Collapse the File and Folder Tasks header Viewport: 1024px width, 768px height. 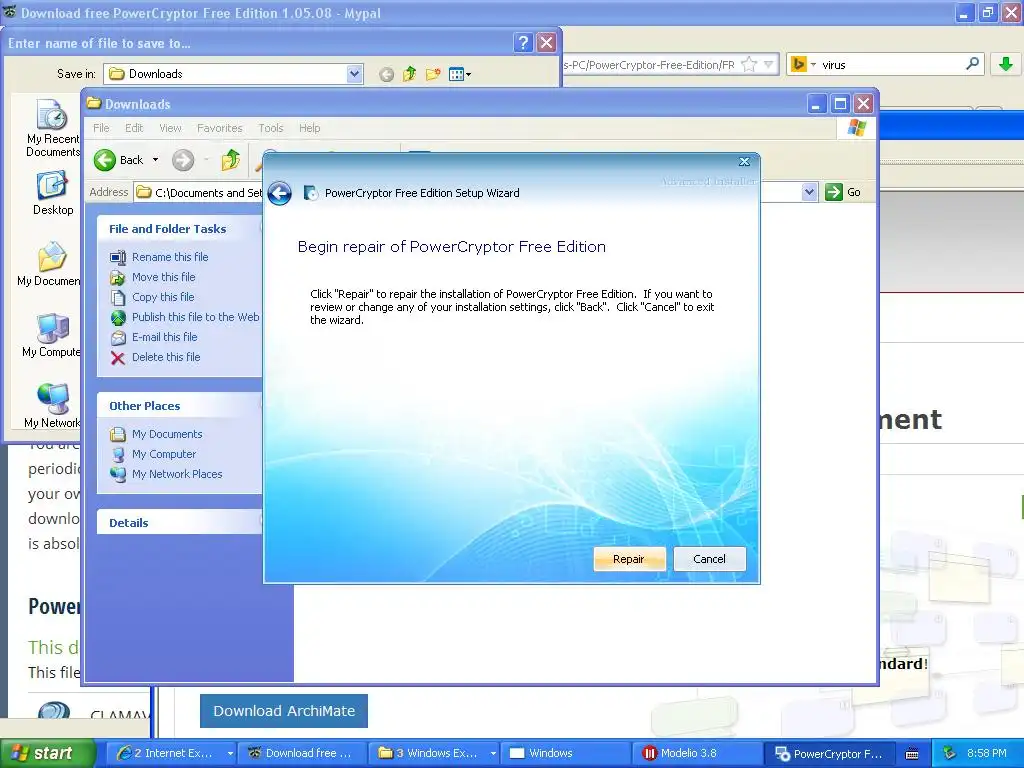[180, 229]
